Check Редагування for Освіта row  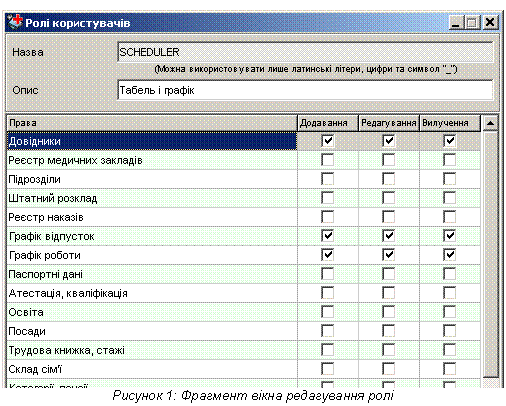pyautogui.click(x=388, y=312)
